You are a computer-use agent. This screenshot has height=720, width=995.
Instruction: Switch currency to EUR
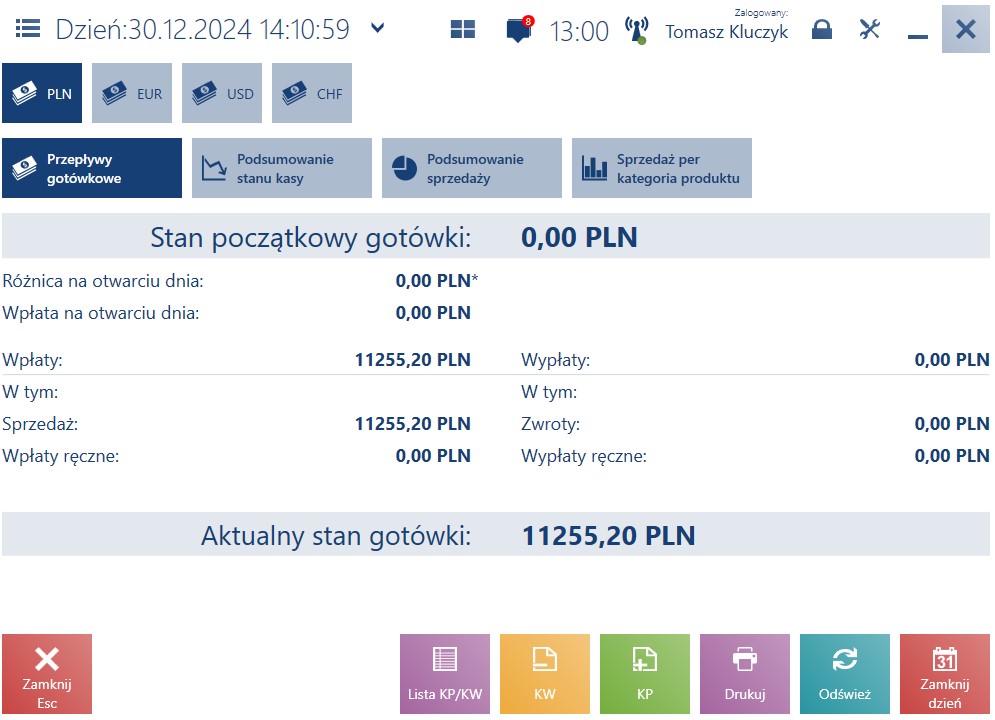(132, 93)
